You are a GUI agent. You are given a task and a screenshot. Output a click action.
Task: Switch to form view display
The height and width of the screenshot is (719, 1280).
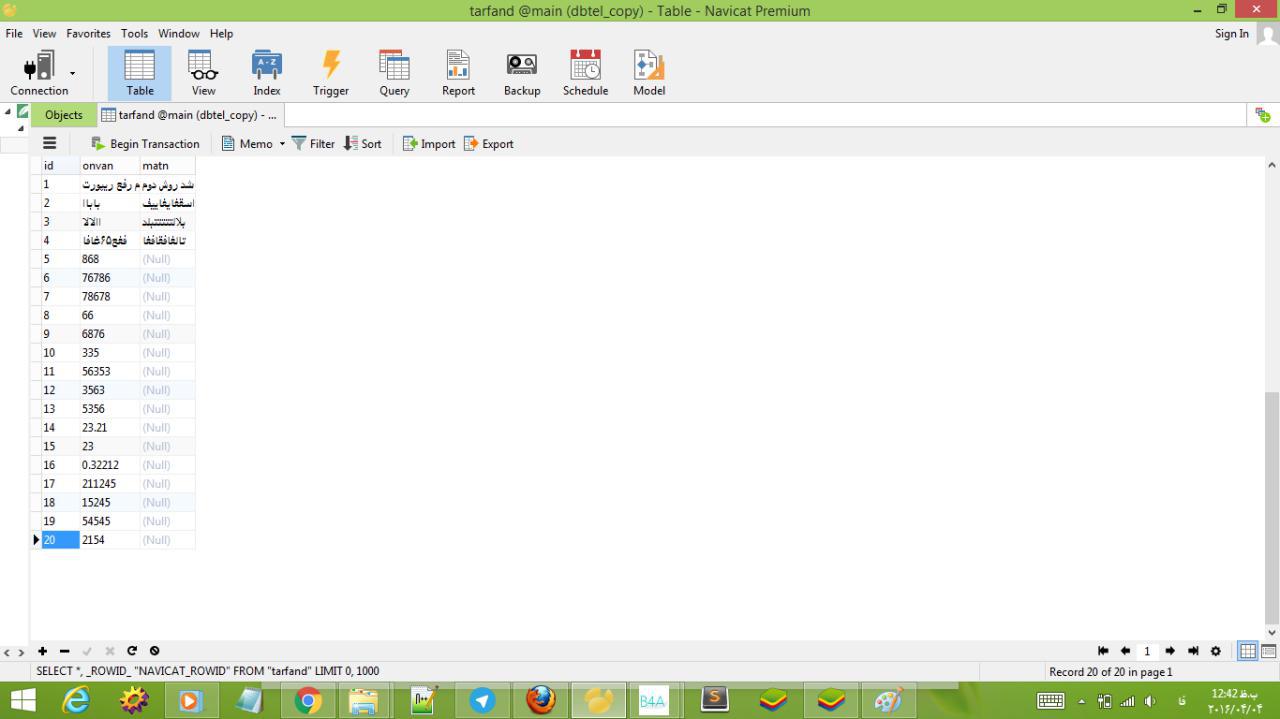point(1269,651)
